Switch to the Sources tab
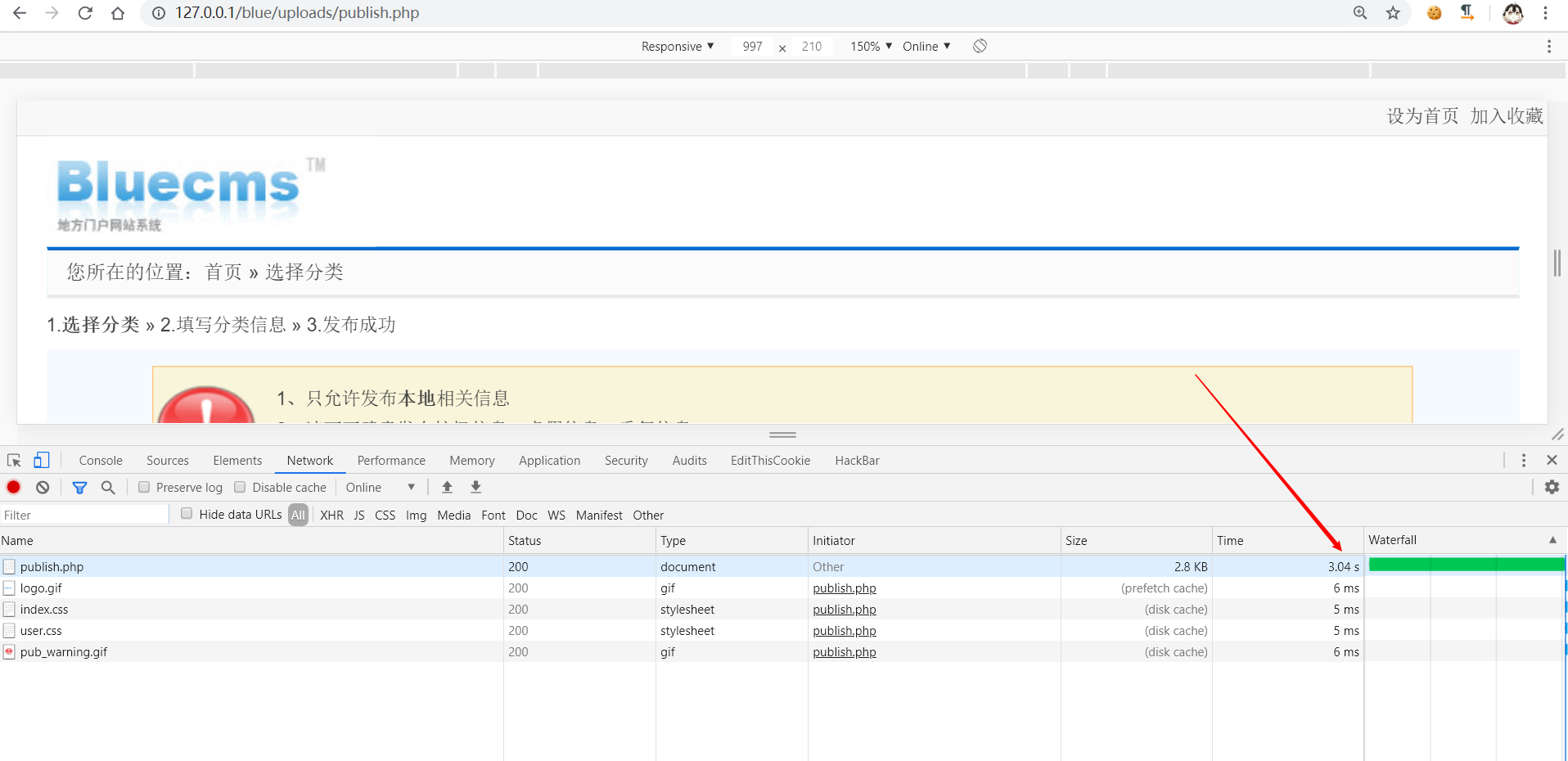Viewport: 1568px width, 761px height. pos(168,461)
